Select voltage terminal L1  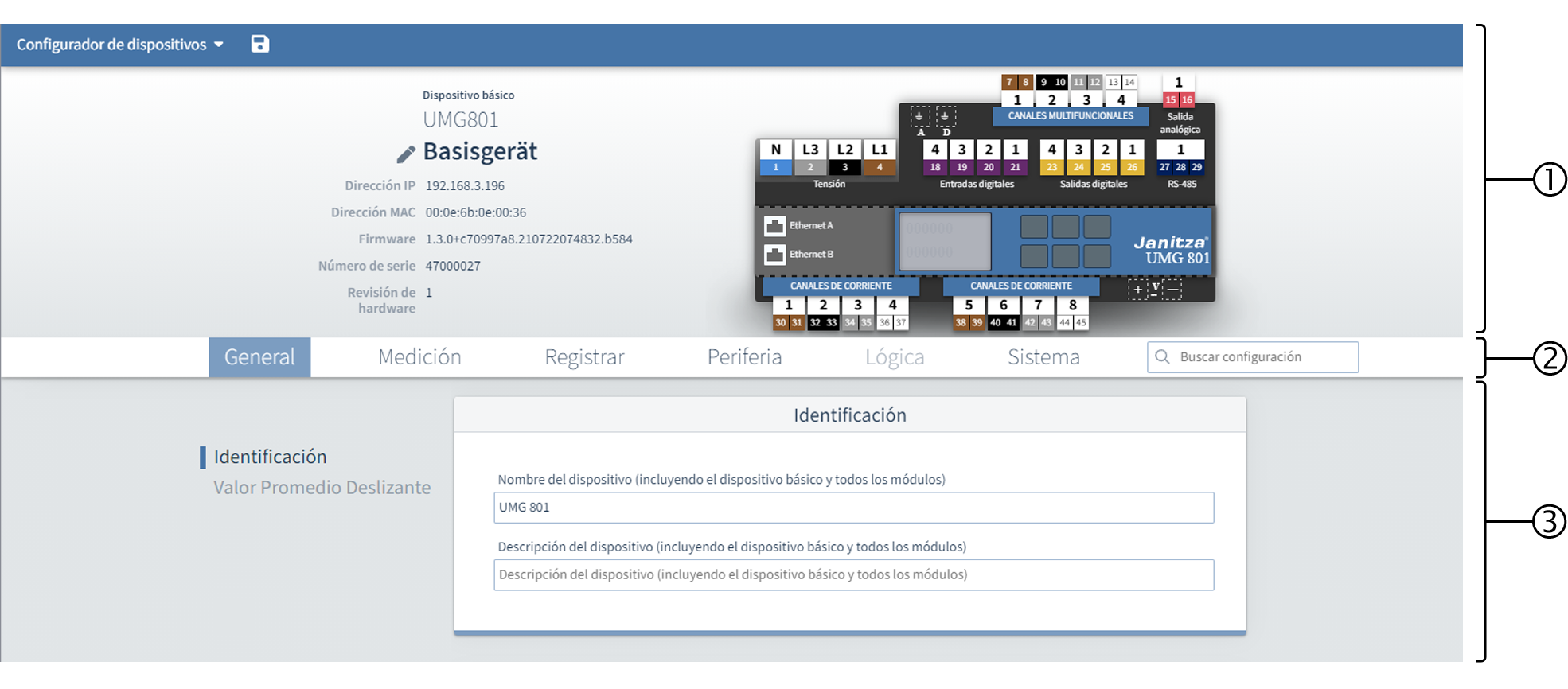tap(880, 157)
